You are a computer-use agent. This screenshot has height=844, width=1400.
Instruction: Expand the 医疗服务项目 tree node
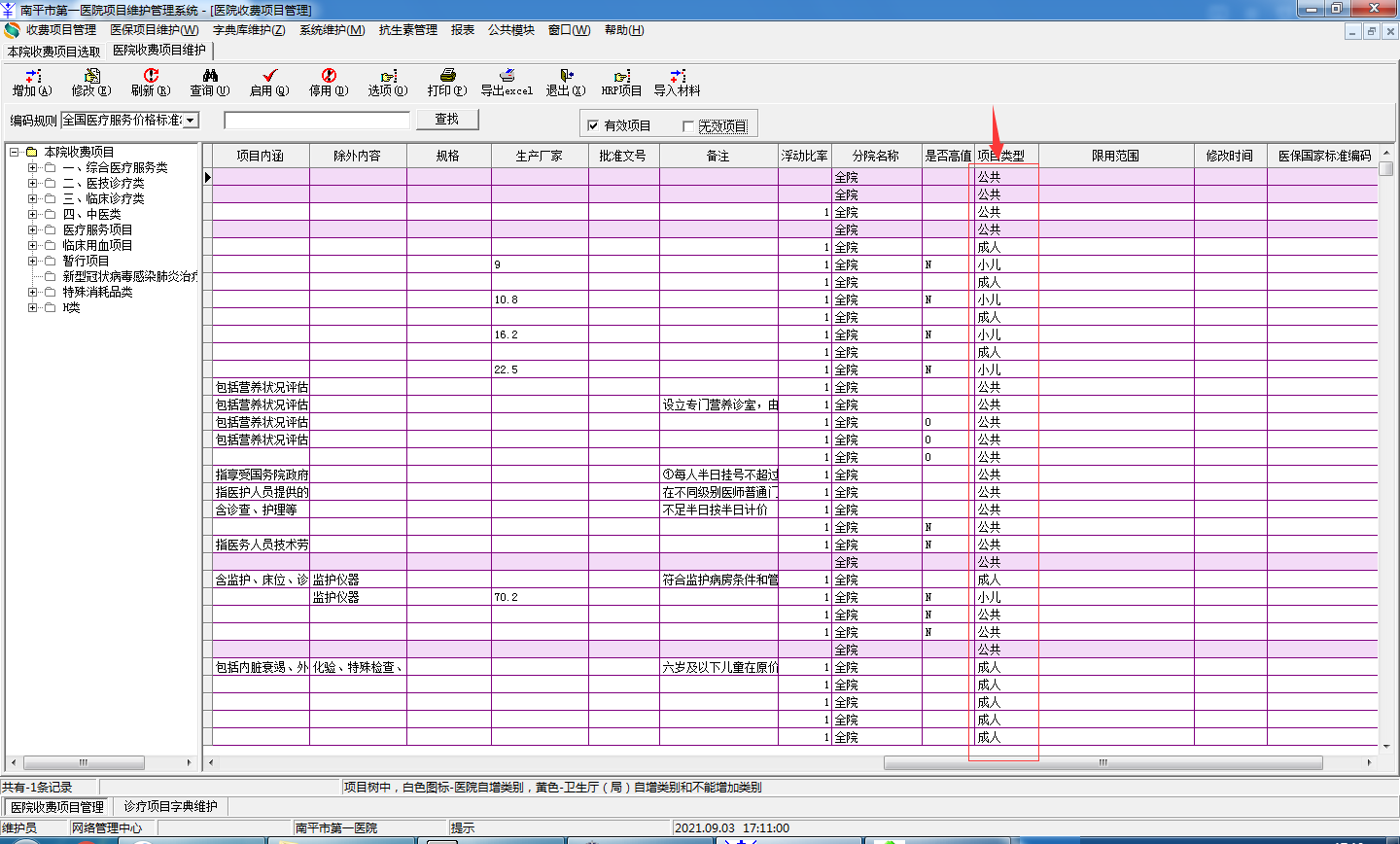pyautogui.click(x=32, y=229)
